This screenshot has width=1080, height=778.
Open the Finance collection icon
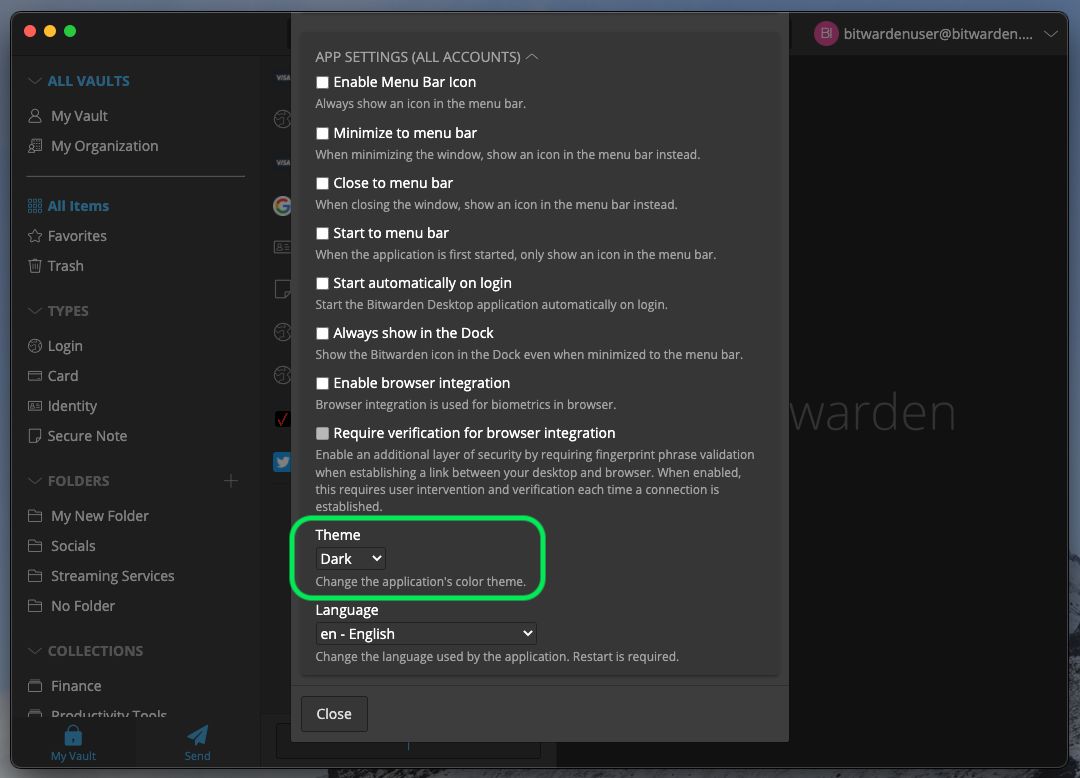click(34, 686)
